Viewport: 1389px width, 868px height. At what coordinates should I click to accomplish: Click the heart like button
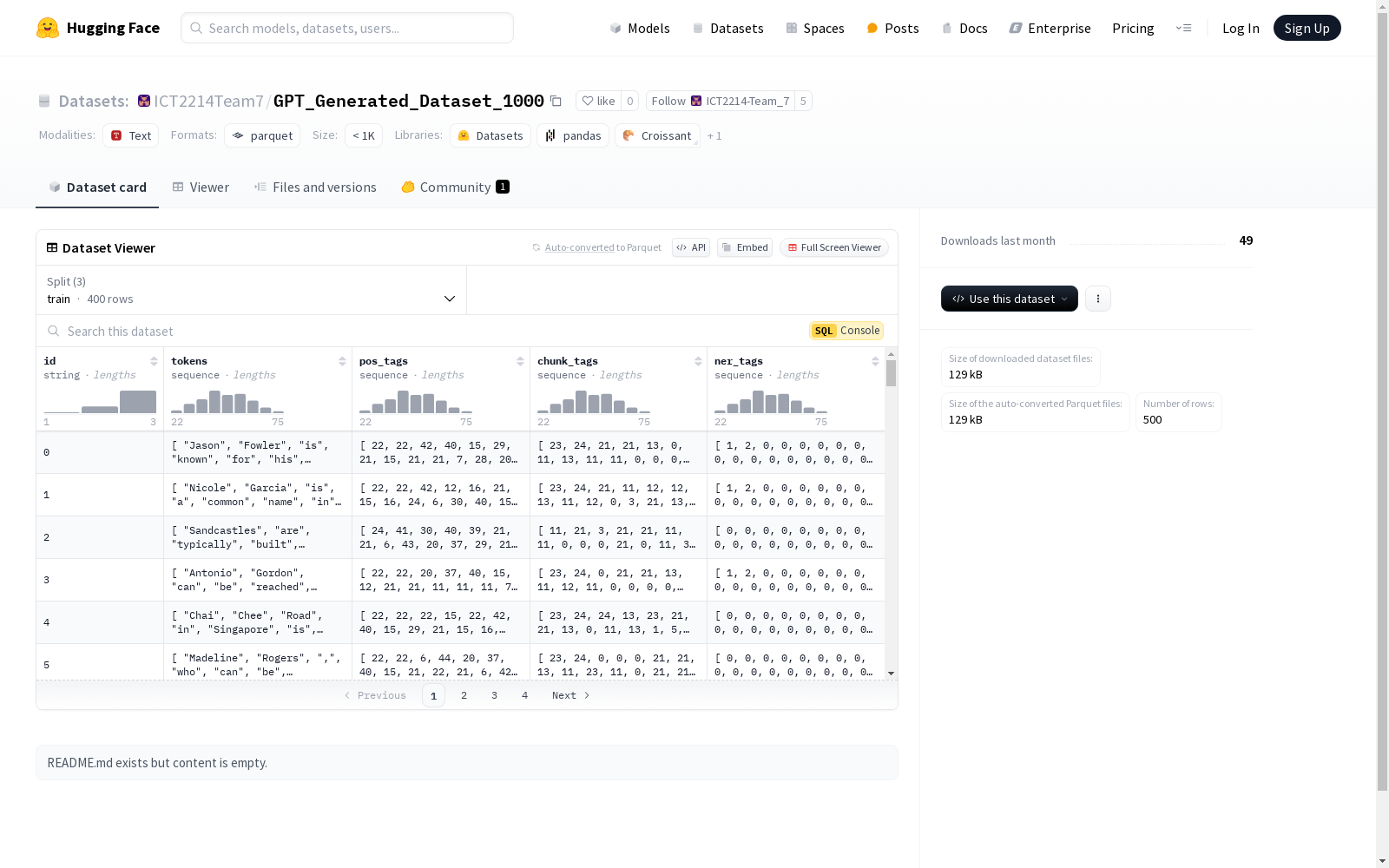coord(598,102)
